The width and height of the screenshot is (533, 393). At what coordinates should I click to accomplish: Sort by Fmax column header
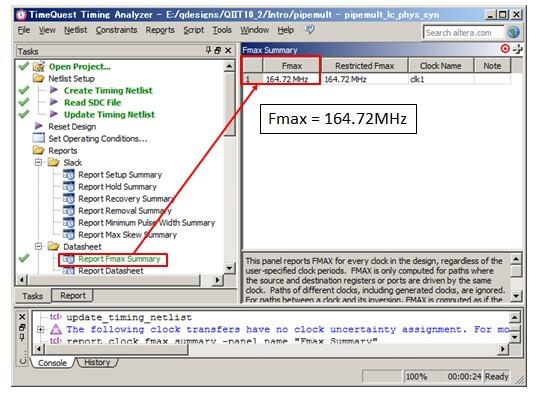(x=292, y=66)
